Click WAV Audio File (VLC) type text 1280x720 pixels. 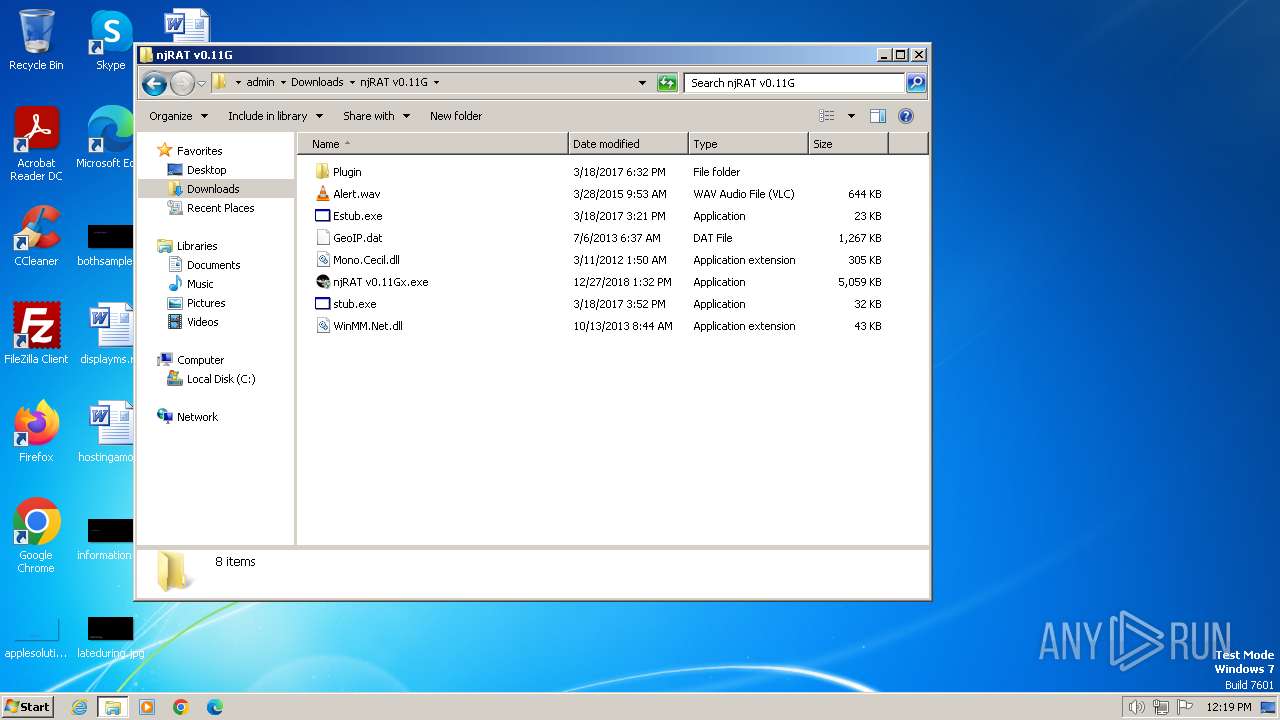coord(744,194)
